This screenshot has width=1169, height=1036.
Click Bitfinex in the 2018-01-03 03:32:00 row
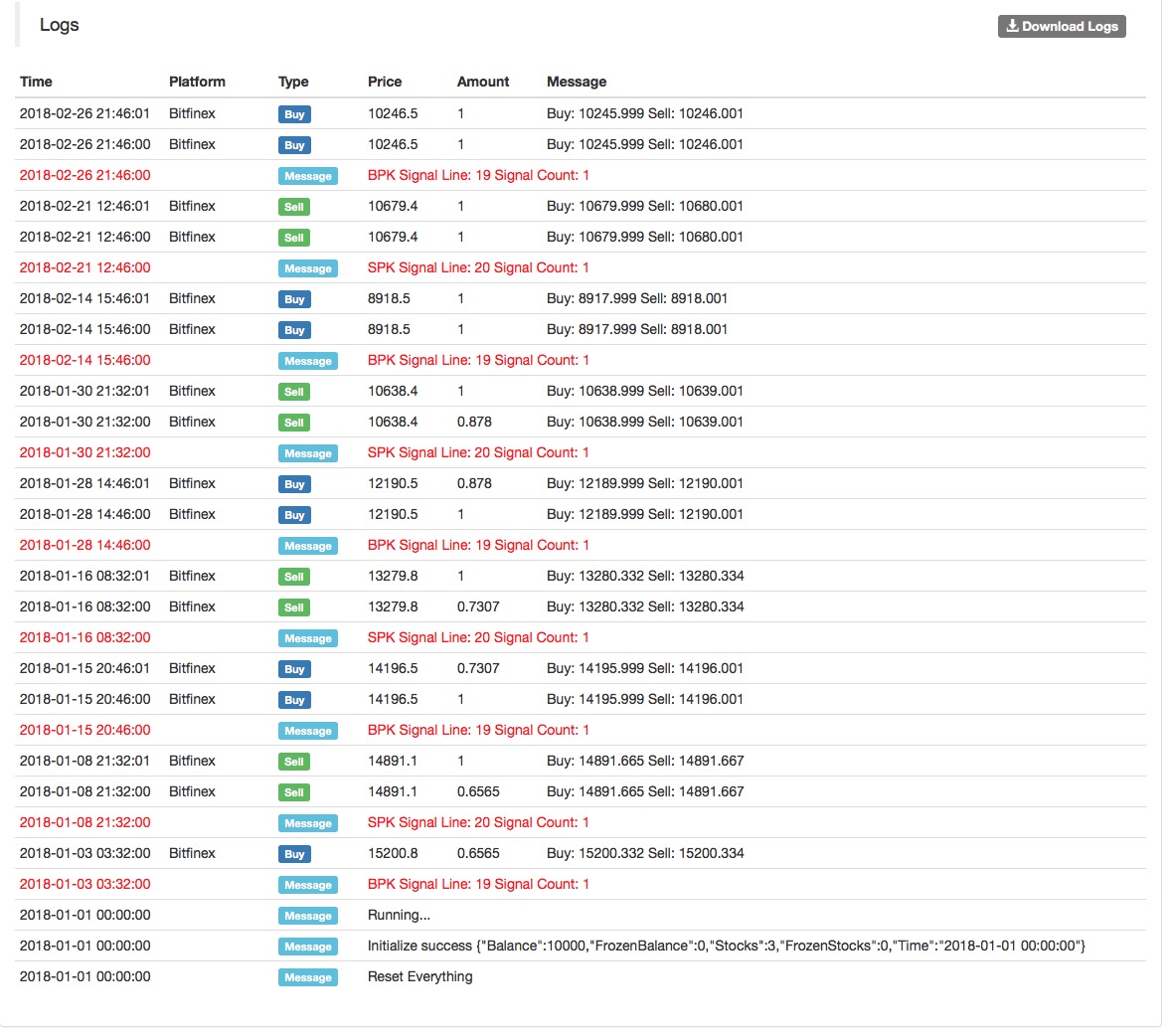click(192, 853)
